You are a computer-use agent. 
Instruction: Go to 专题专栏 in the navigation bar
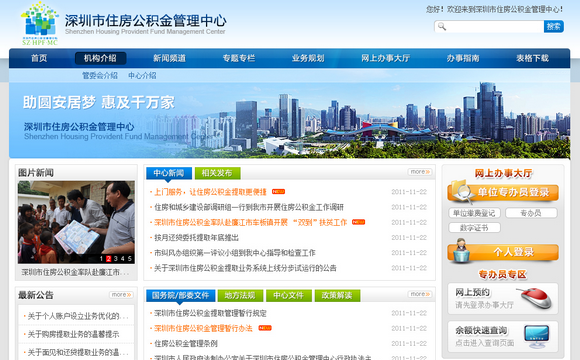pyautogui.click(x=239, y=58)
